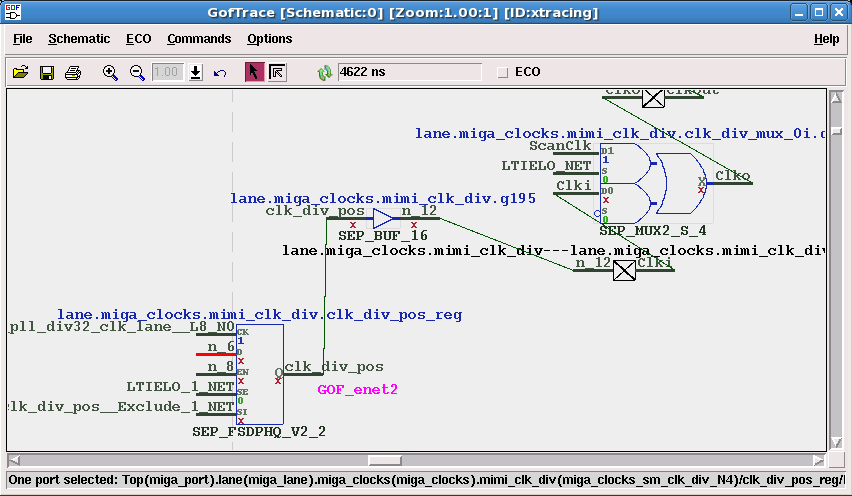852x496 pixels.
Task: Click the print icon
Action: 72,72
